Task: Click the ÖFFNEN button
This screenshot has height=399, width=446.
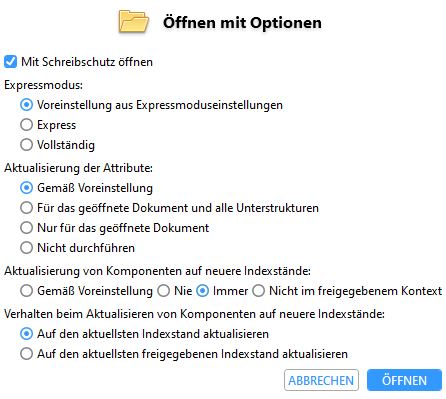Action: point(404,380)
